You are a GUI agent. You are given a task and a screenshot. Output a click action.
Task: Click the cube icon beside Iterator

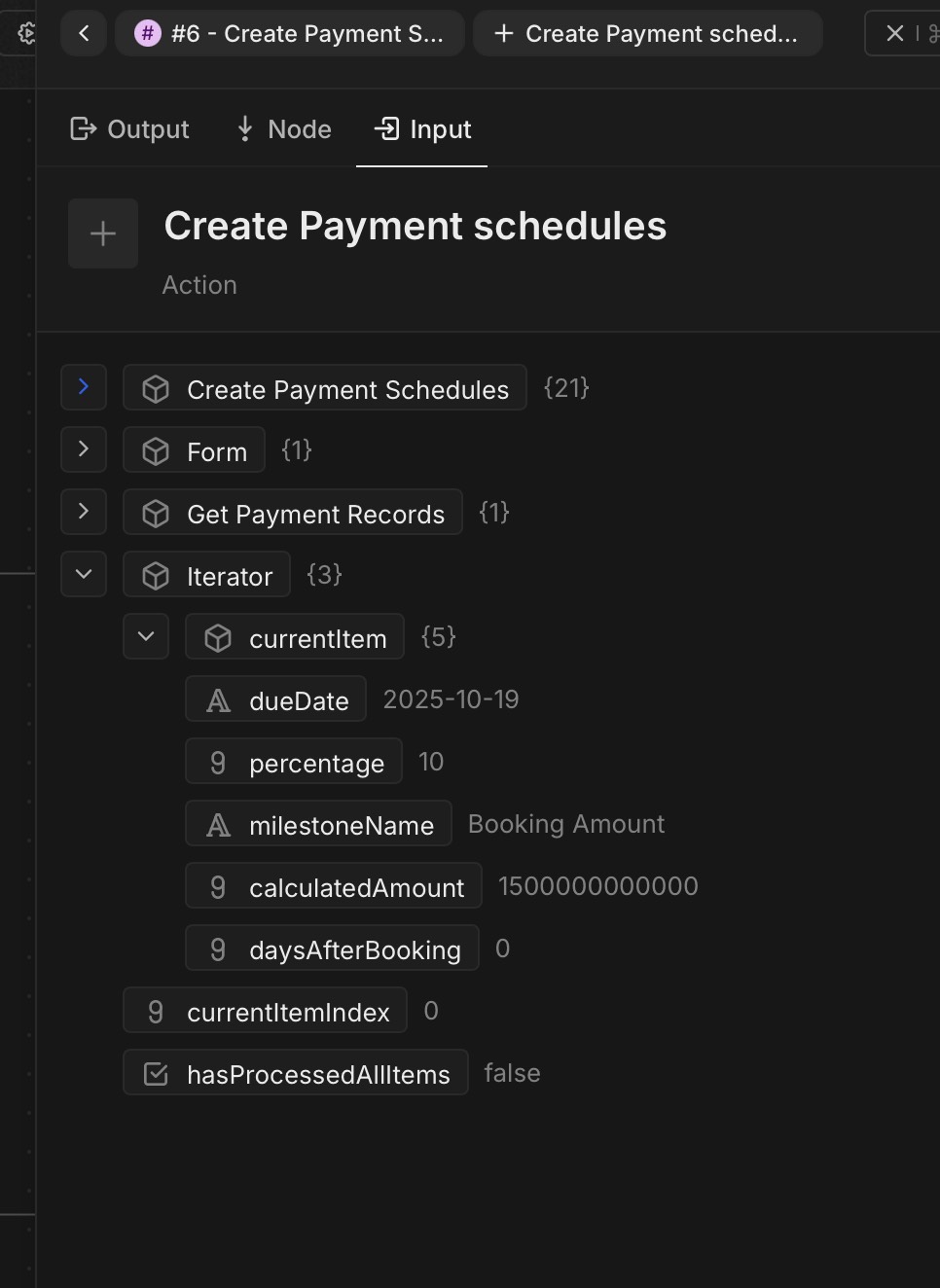[156, 576]
